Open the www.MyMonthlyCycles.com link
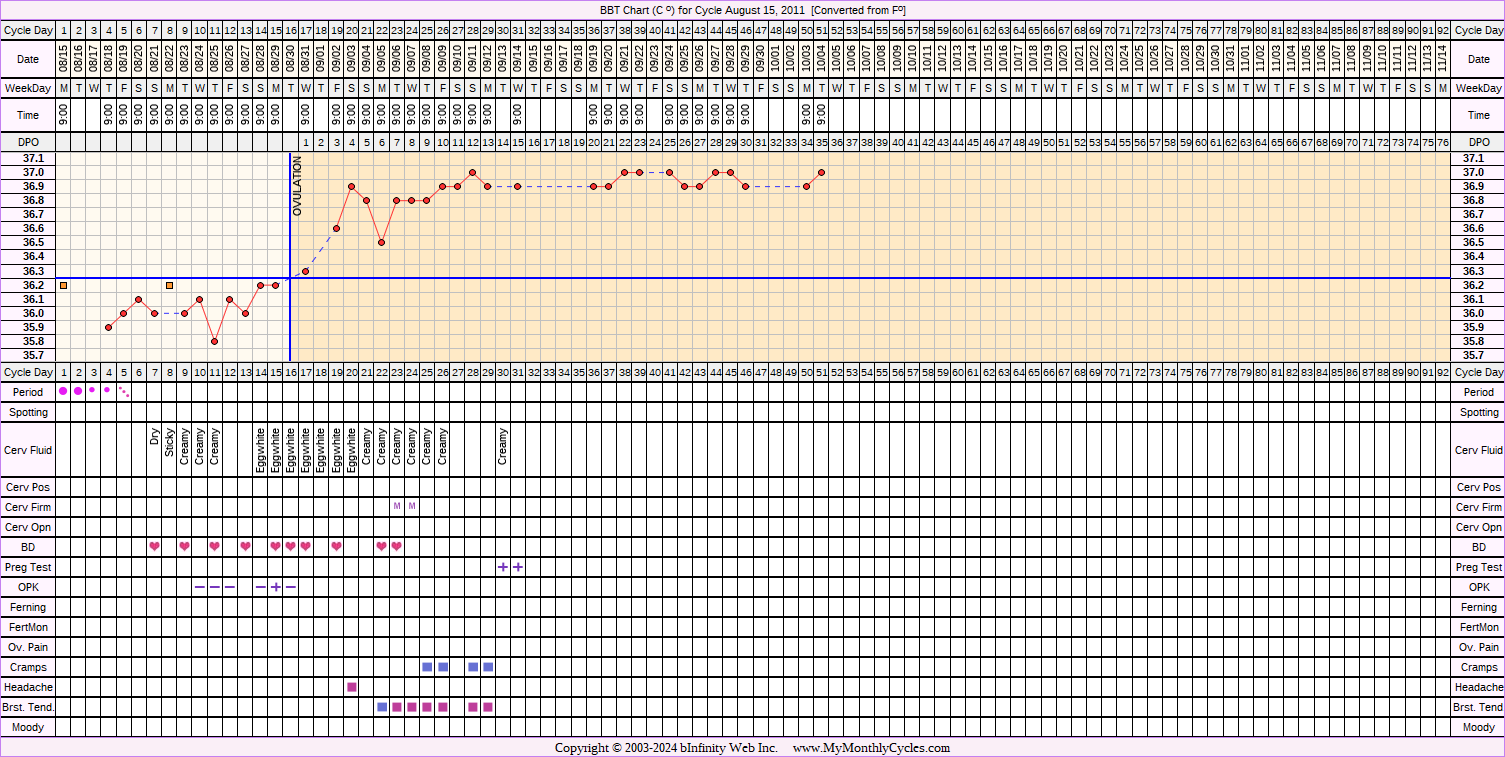Viewport: 1505px width, 757px height. pos(871,748)
